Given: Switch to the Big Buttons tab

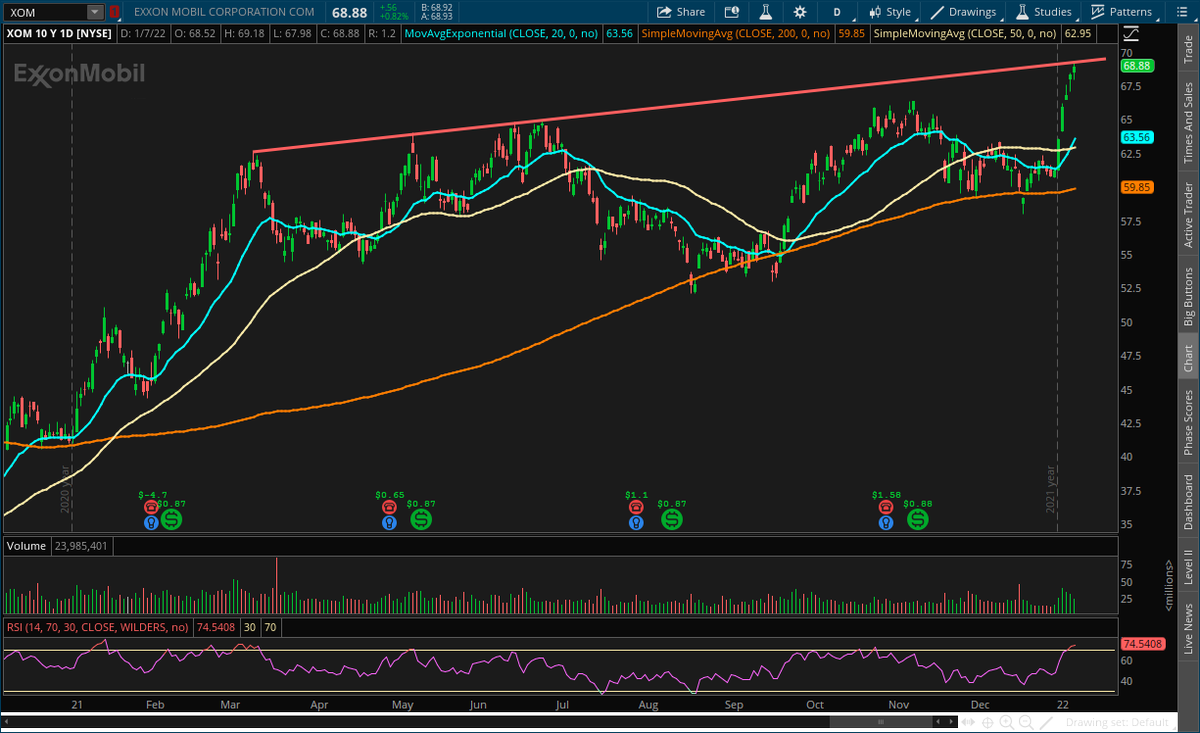Looking at the screenshot, I should [1188, 297].
